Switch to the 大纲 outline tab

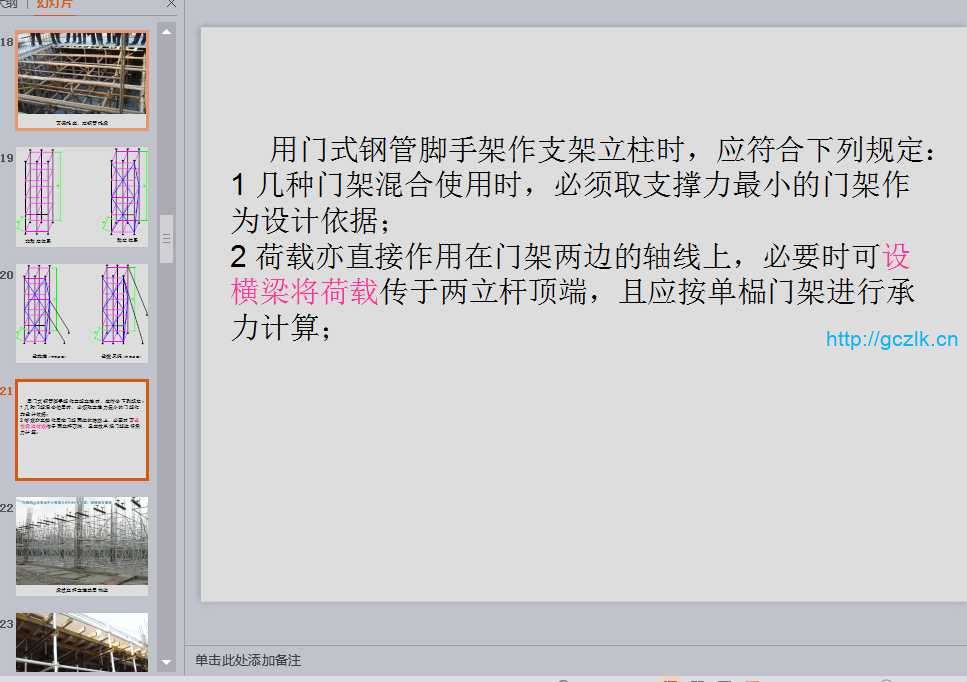click(9, 4)
